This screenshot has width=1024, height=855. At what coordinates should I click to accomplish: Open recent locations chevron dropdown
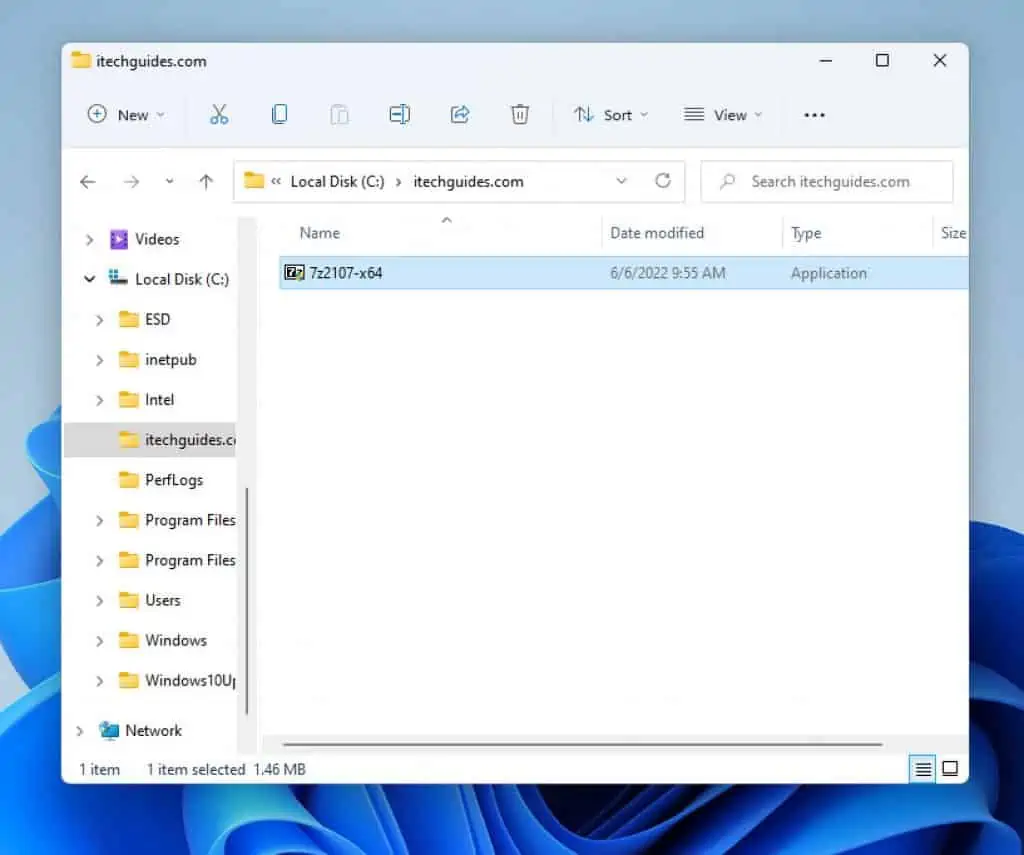click(x=170, y=182)
